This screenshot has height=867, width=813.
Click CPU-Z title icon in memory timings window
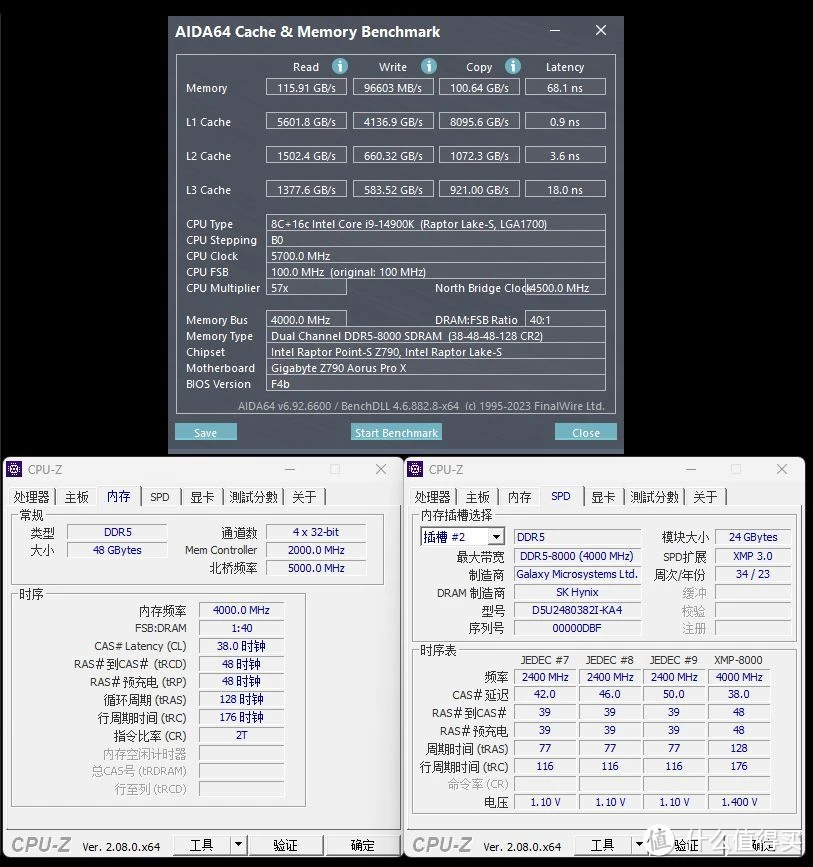coord(14,469)
